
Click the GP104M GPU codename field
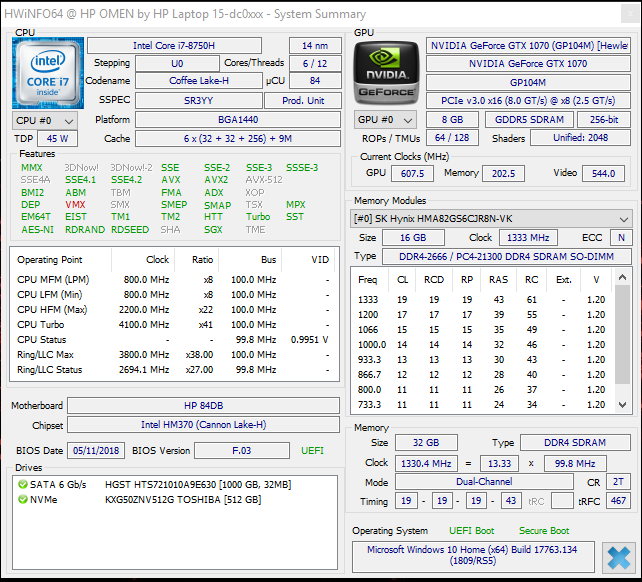528,82
